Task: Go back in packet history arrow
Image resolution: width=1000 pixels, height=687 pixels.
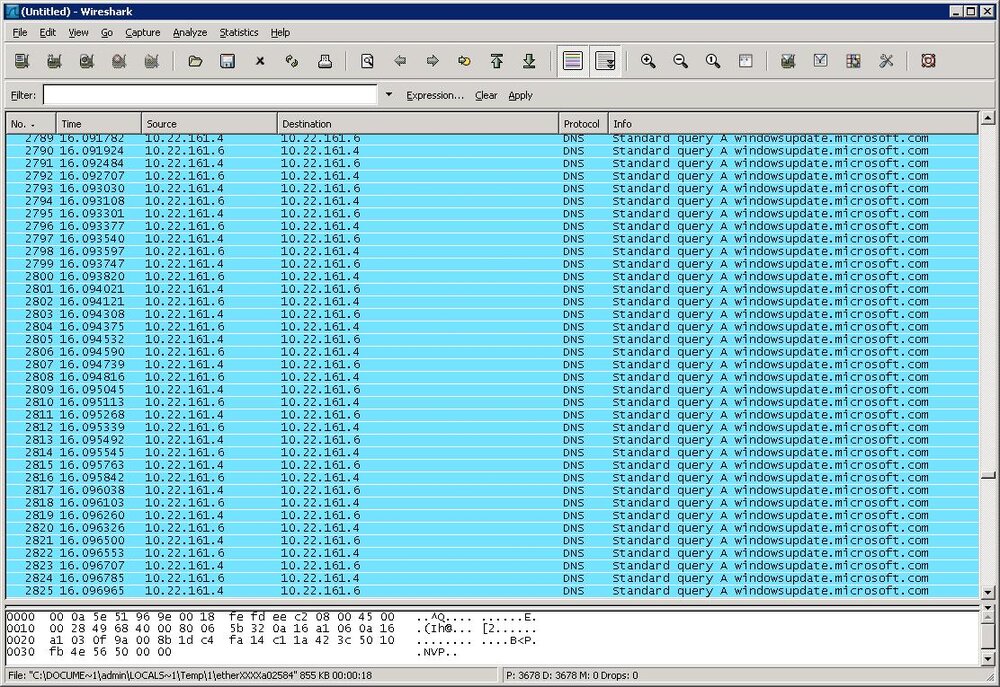Action: 401,61
